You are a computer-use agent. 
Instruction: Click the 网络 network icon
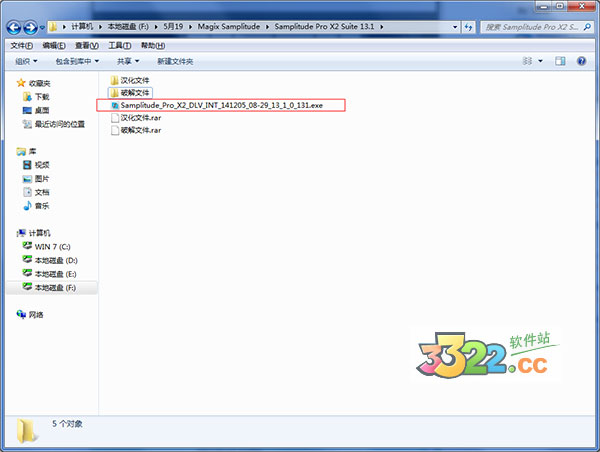(x=21, y=314)
